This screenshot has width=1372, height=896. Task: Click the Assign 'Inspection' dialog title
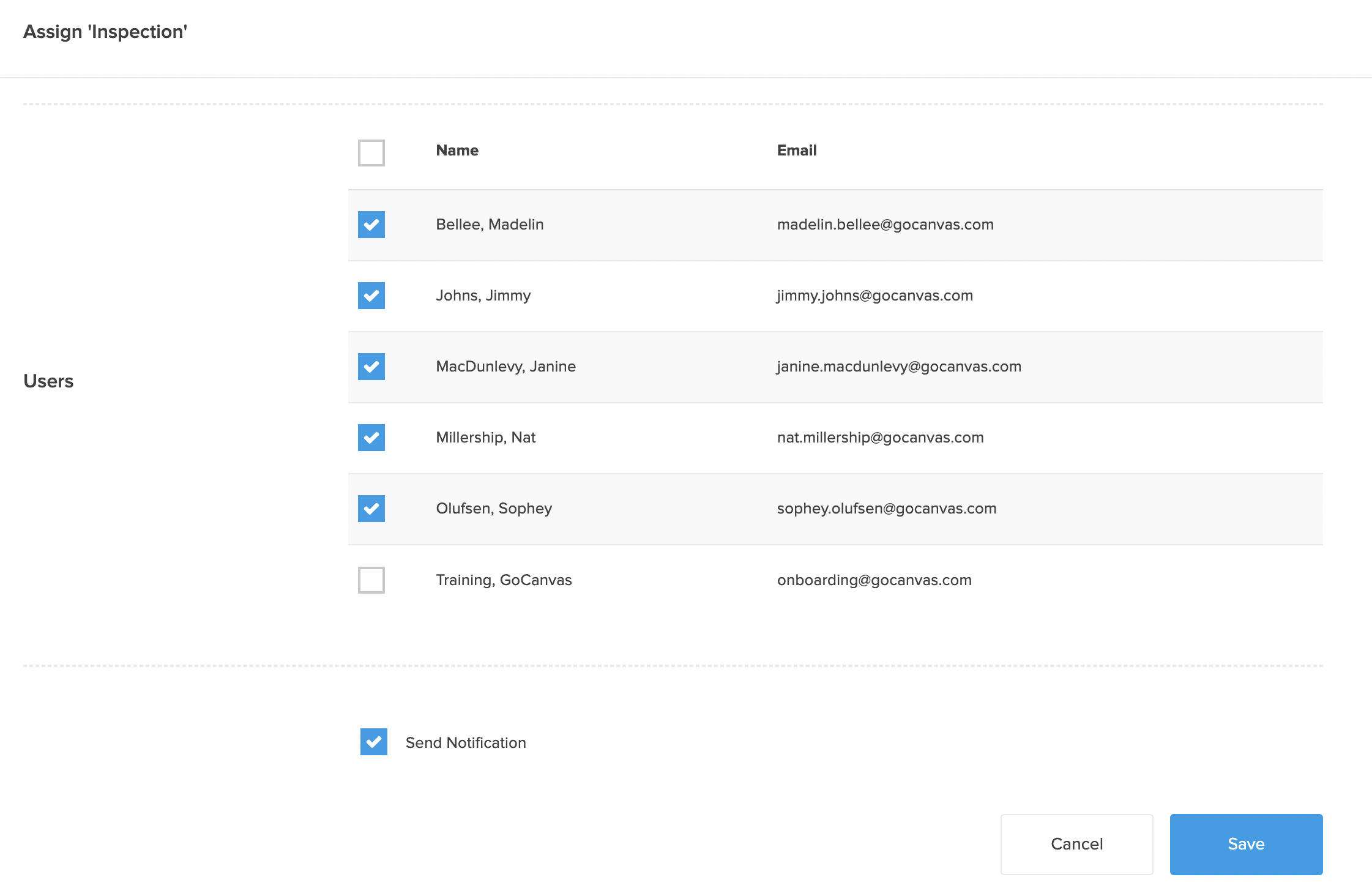point(105,31)
